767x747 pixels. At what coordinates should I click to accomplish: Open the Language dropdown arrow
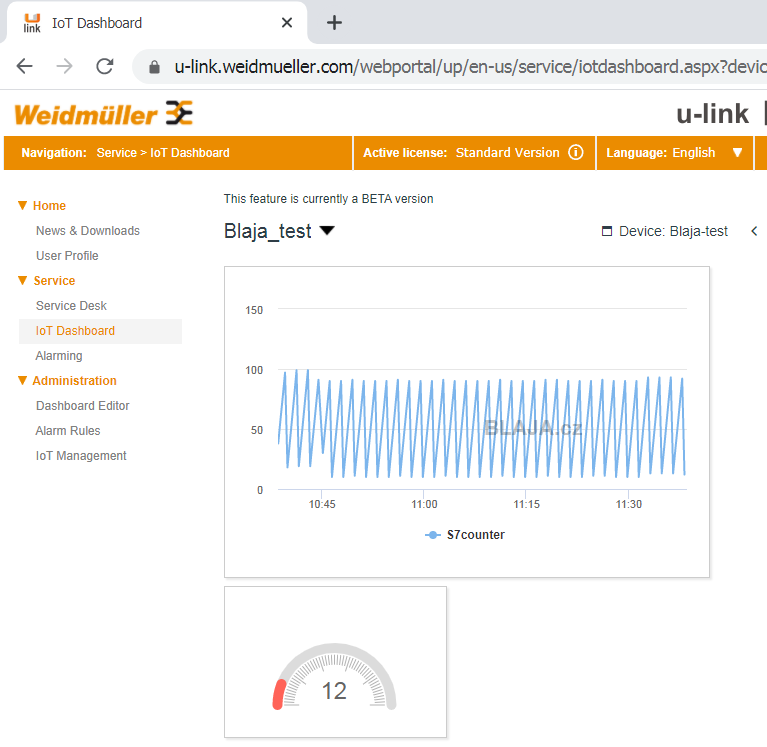738,153
